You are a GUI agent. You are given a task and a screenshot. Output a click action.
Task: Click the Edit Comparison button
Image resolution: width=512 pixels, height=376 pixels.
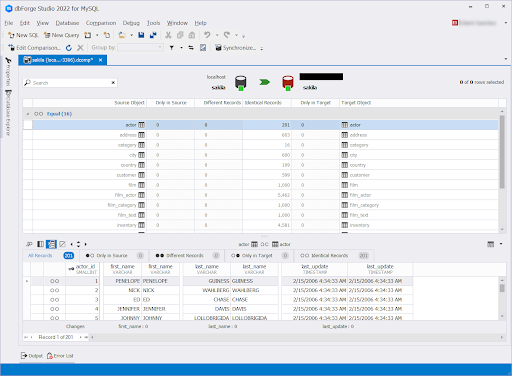click(x=34, y=48)
